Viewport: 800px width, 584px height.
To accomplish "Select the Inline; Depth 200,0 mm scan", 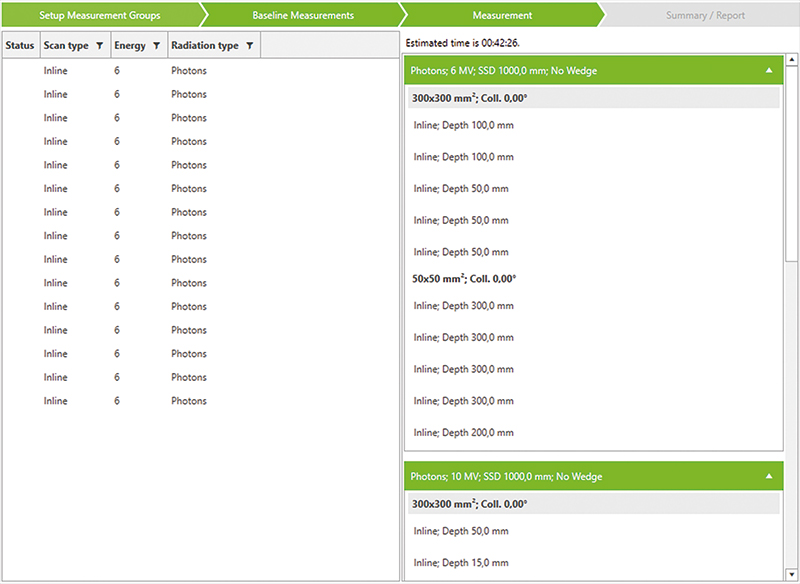I will (464, 433).
